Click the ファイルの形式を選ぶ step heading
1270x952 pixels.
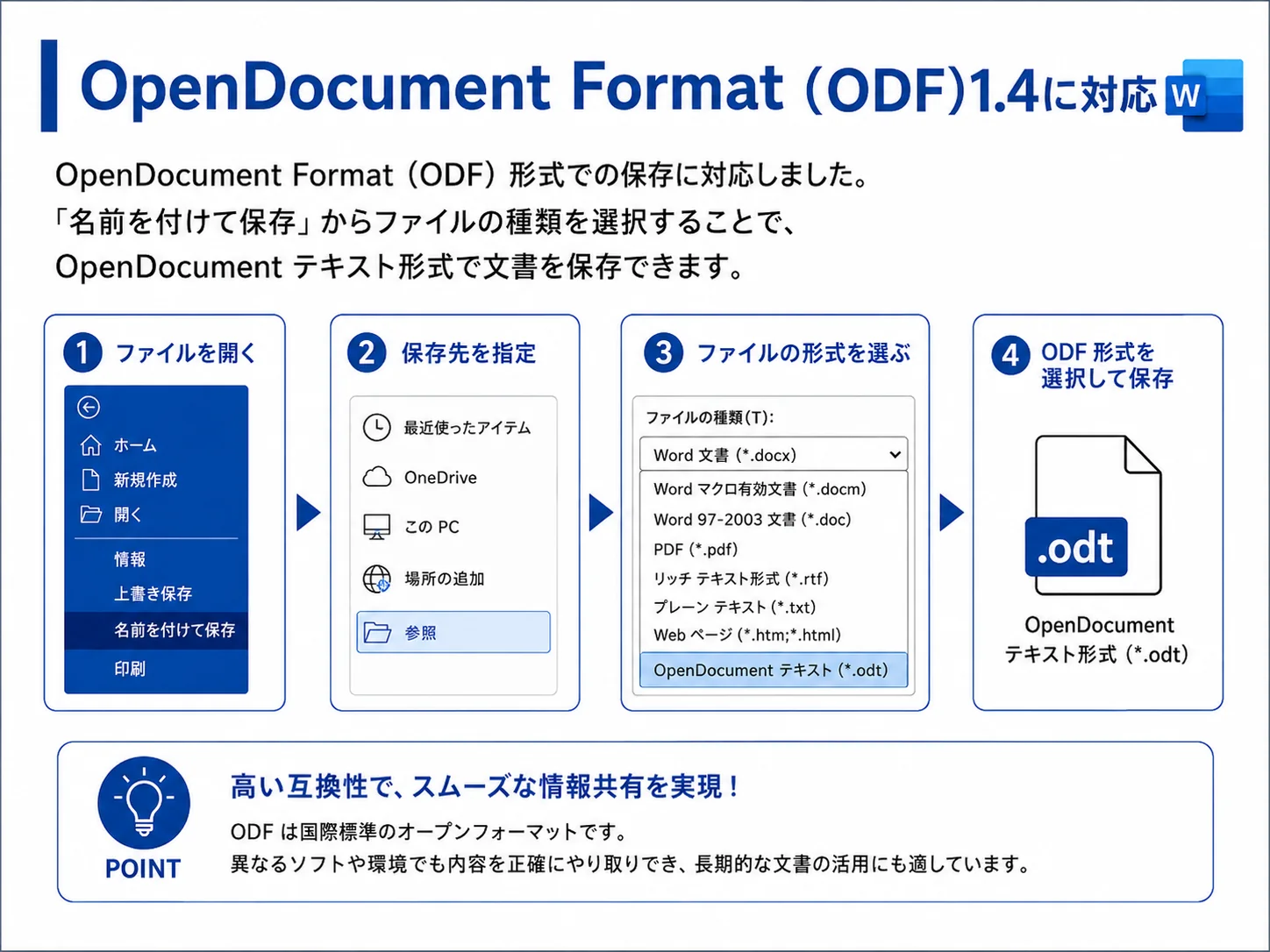coord(803,353)
